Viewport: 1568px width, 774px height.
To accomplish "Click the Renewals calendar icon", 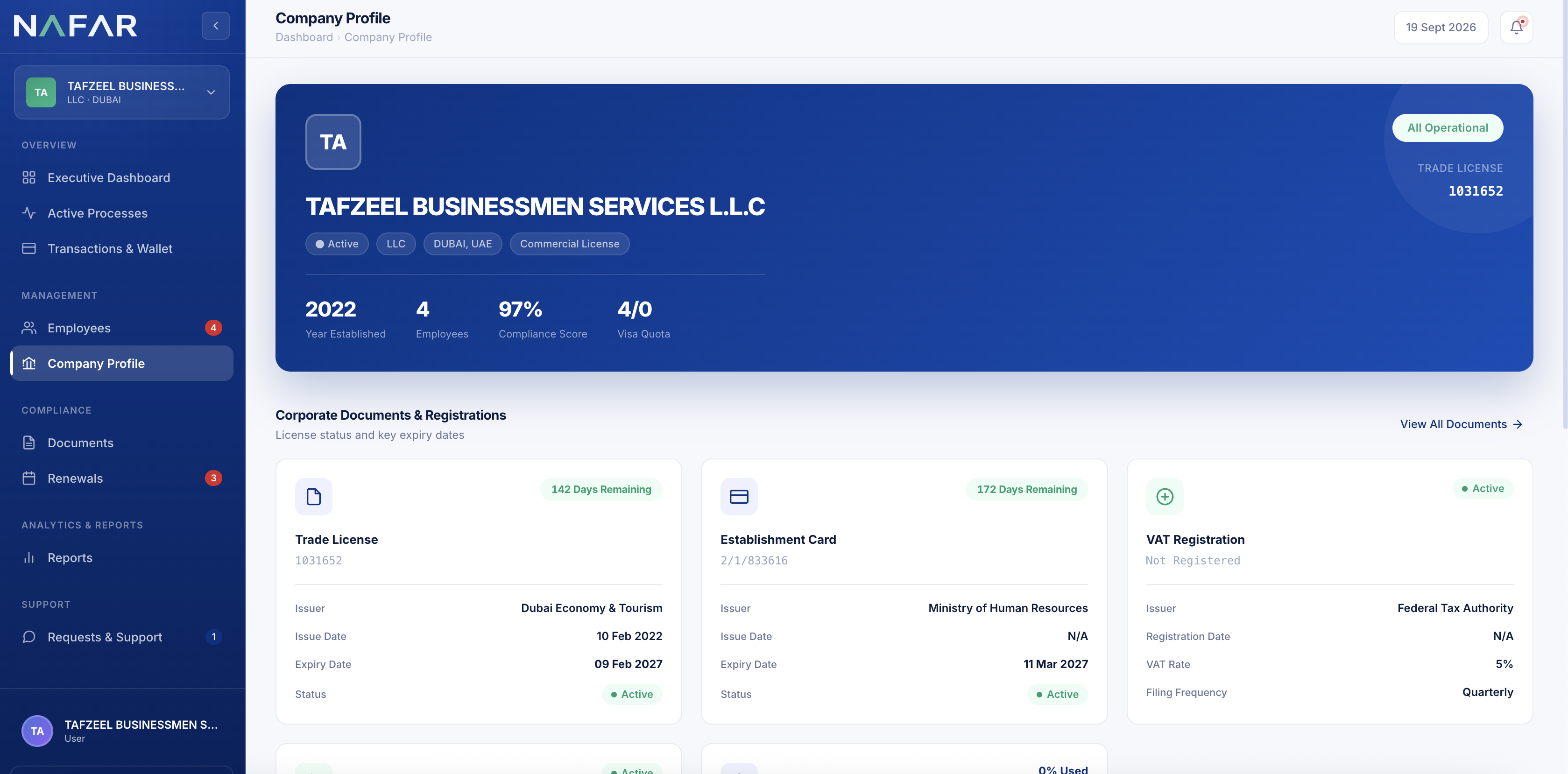I will pyautogui.click(x=28, y=478).
